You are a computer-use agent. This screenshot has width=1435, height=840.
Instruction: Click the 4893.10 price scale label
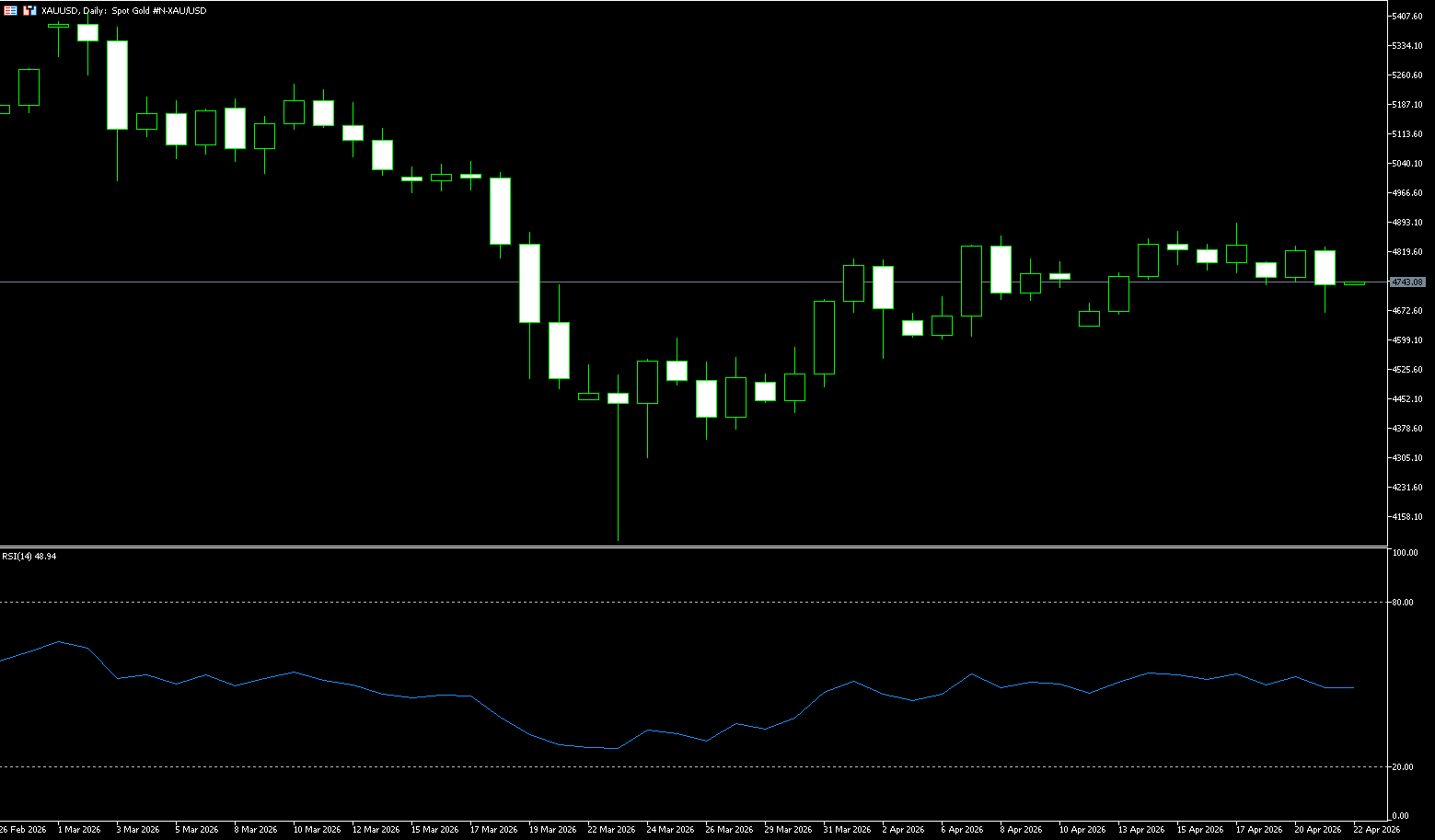[x=1407, y=223]
